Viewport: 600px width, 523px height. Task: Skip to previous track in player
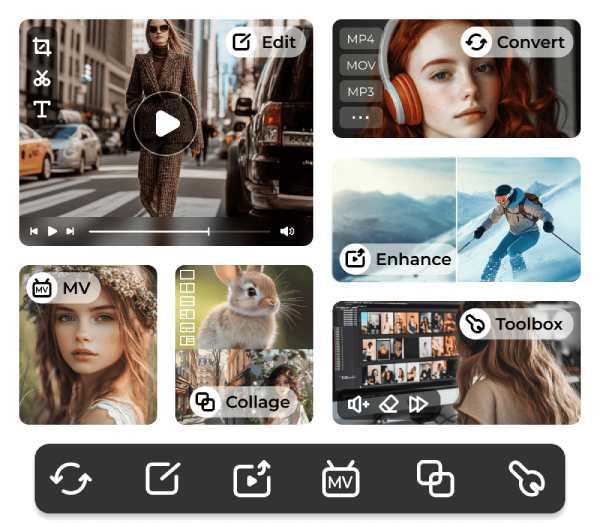coord(34,231)
